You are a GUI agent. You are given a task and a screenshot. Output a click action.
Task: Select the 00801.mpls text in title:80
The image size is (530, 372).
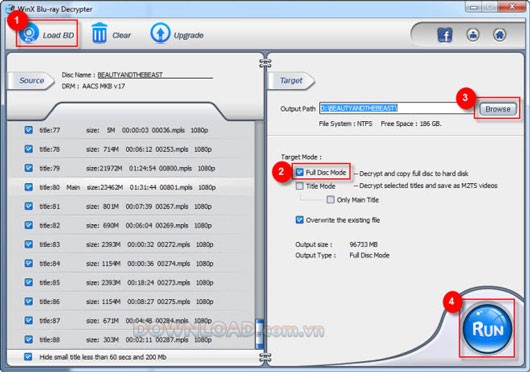click(x=176, y=187)
